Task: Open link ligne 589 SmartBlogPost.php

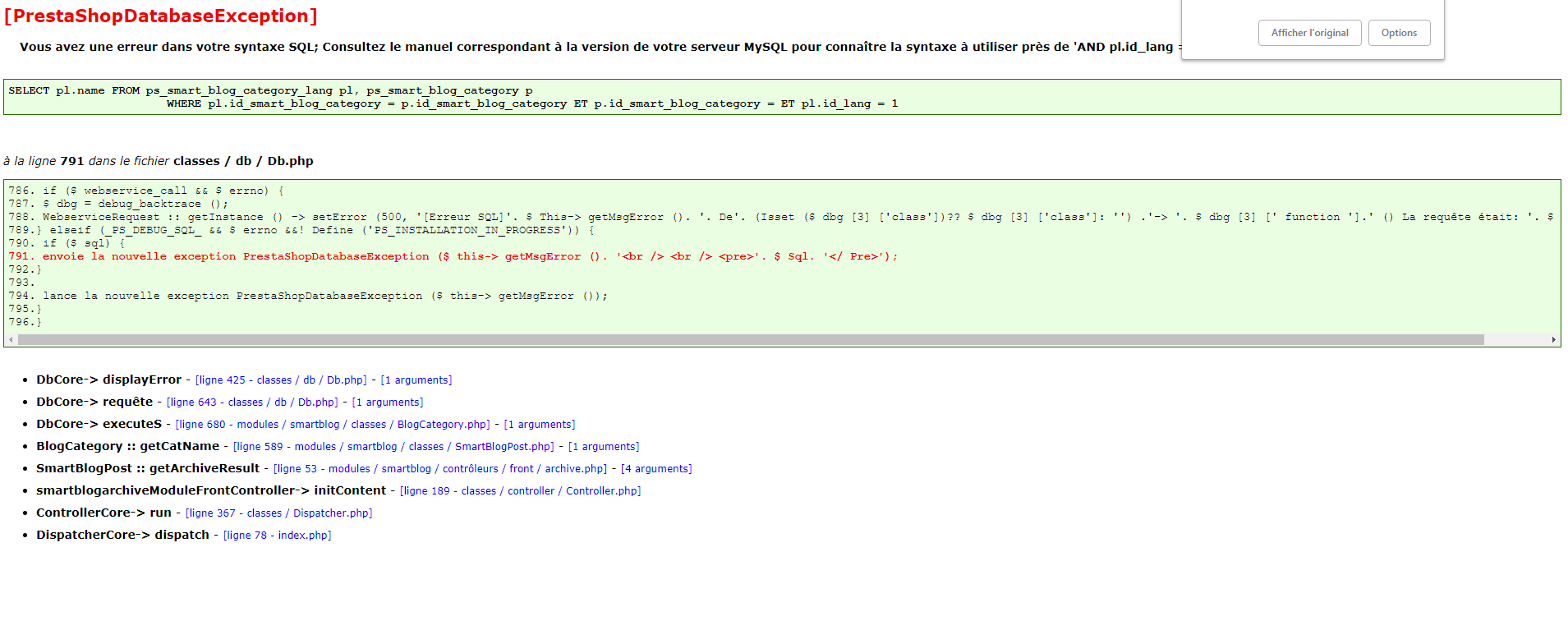Action: (x=393, y=447)
